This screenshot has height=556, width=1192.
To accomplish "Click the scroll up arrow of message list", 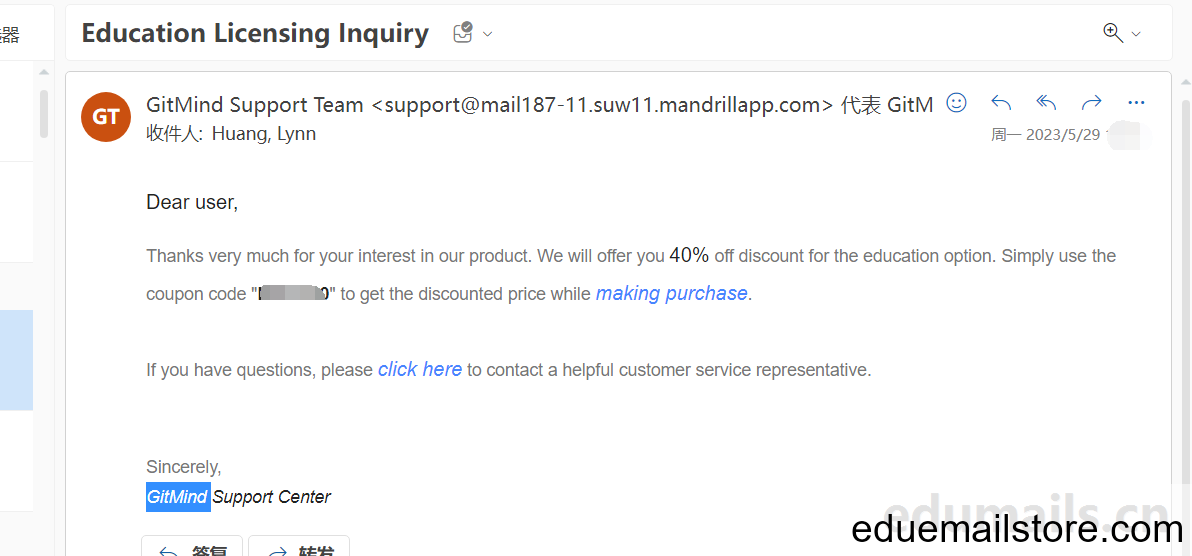I will 44,72.
